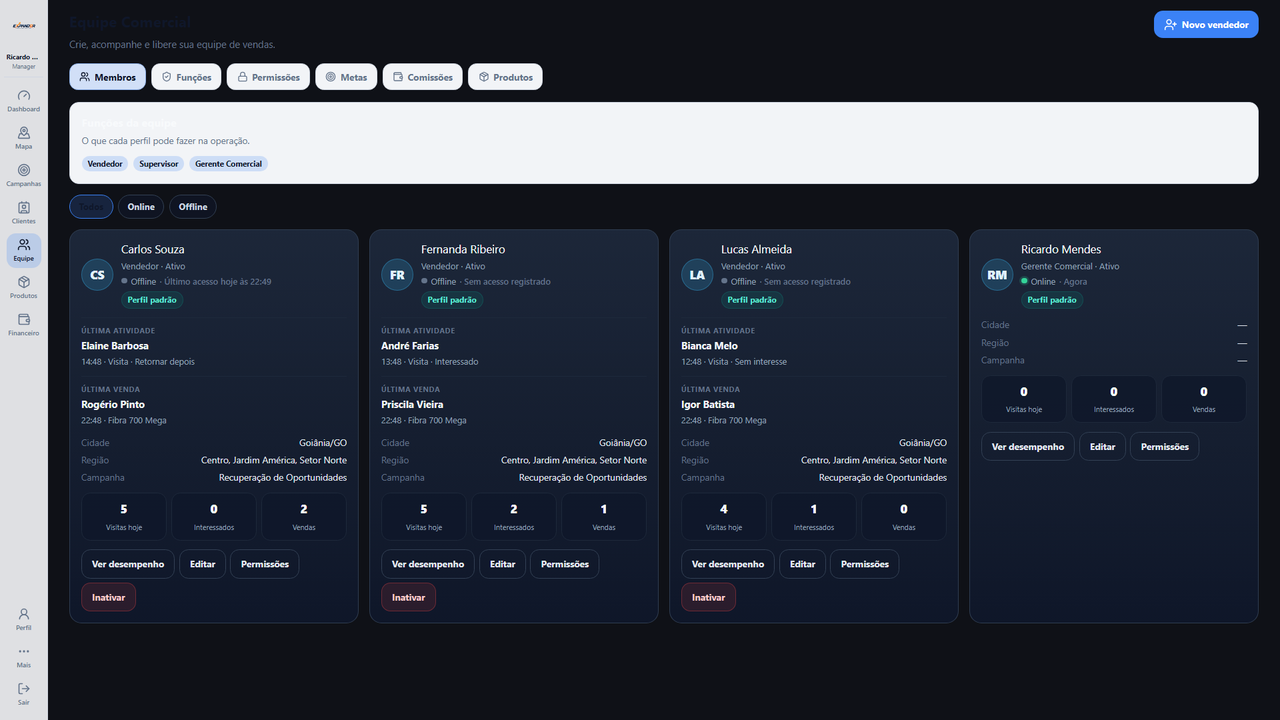Edit Fernanda Ribeiro's profile

coord(503,564)
